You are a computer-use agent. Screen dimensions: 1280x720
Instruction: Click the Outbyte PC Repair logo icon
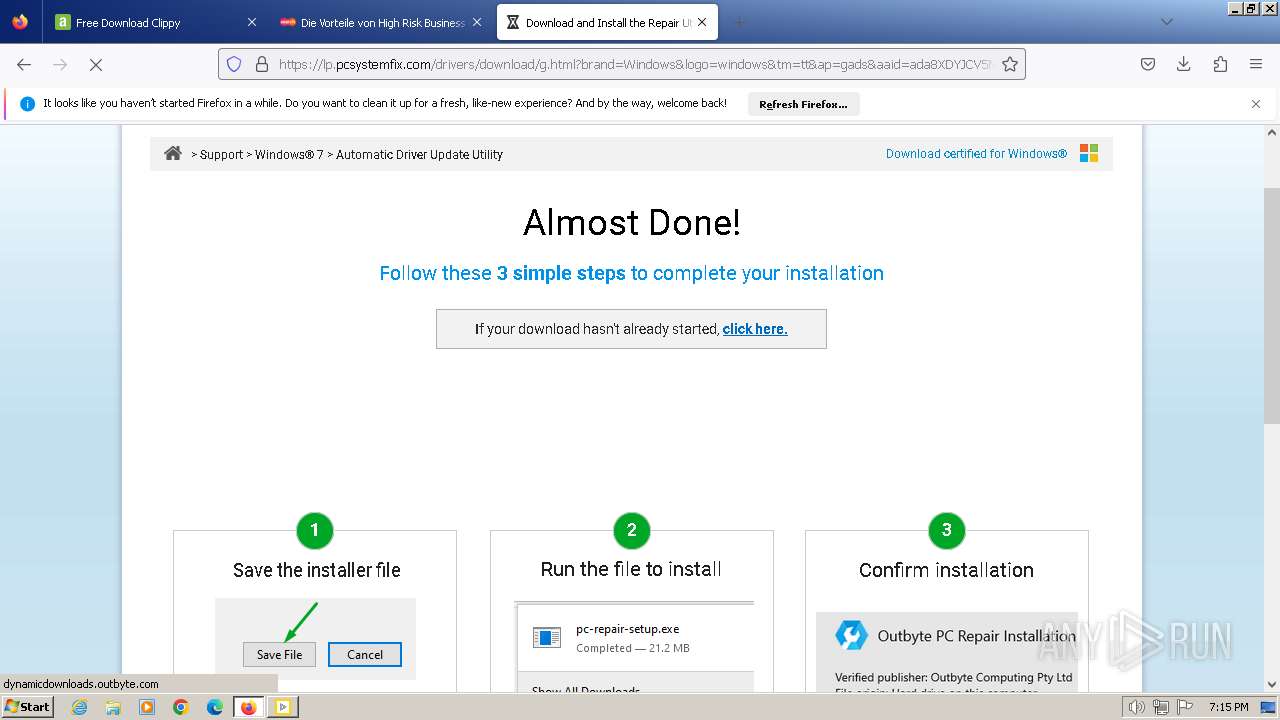pos(851,635)
